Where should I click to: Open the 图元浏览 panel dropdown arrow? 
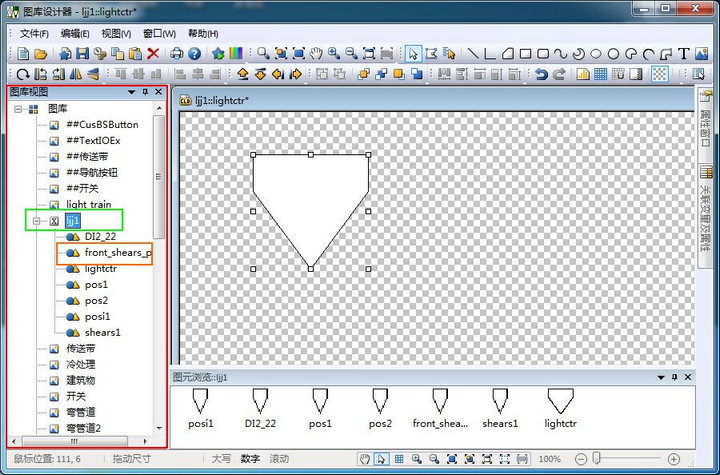pyautogui.click(x=661, y=377)
